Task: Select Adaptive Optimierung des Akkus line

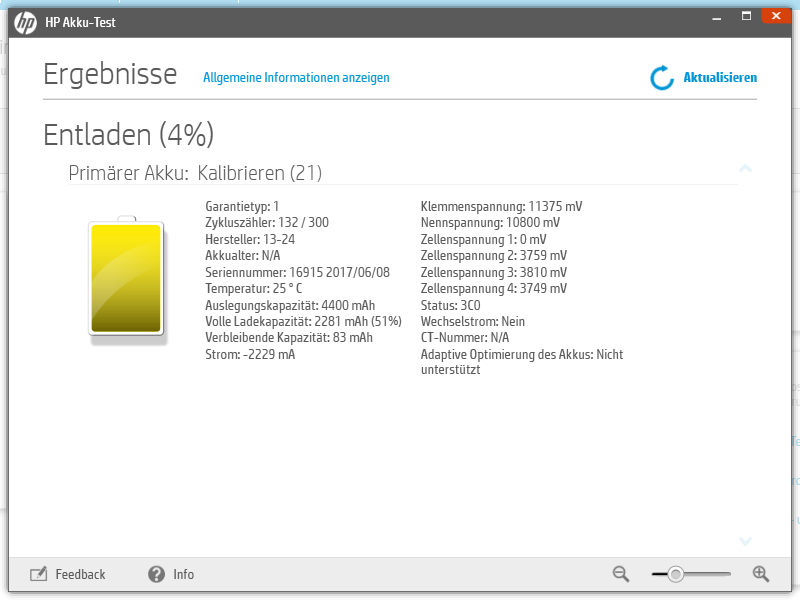Action: point(522,362)
